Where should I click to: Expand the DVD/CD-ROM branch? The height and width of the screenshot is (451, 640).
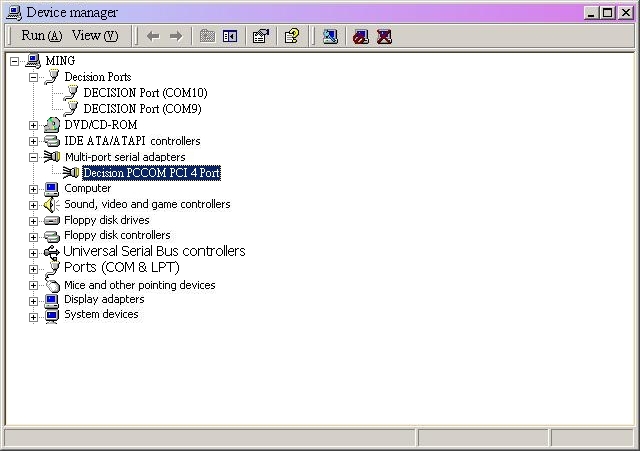click(33, 125)
